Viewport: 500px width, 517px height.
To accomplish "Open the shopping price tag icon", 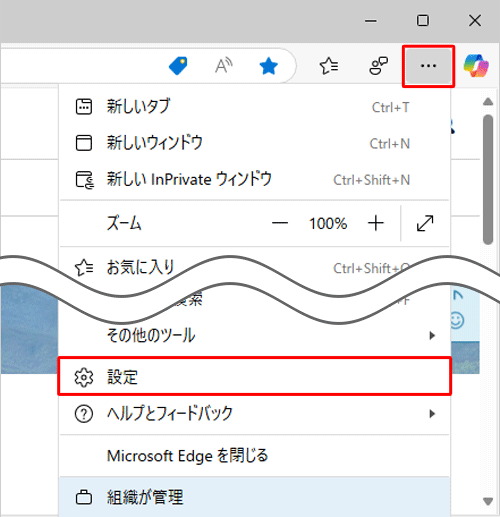I will tap(178, 66).
